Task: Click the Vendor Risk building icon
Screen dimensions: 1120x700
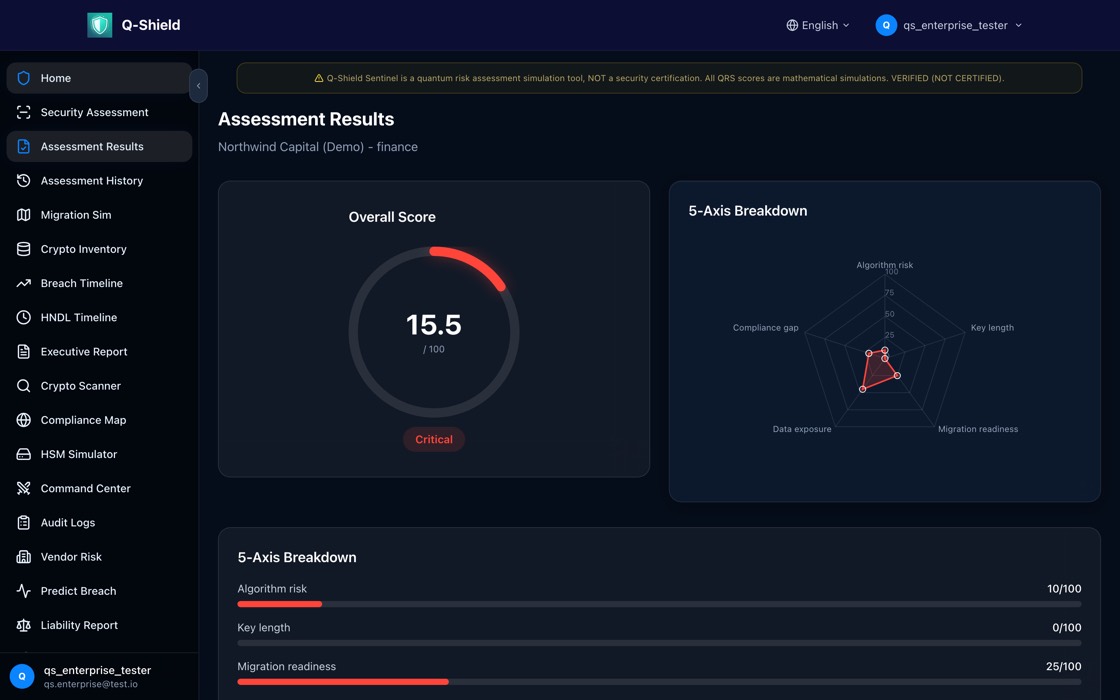Action: (x=24, y=557)
